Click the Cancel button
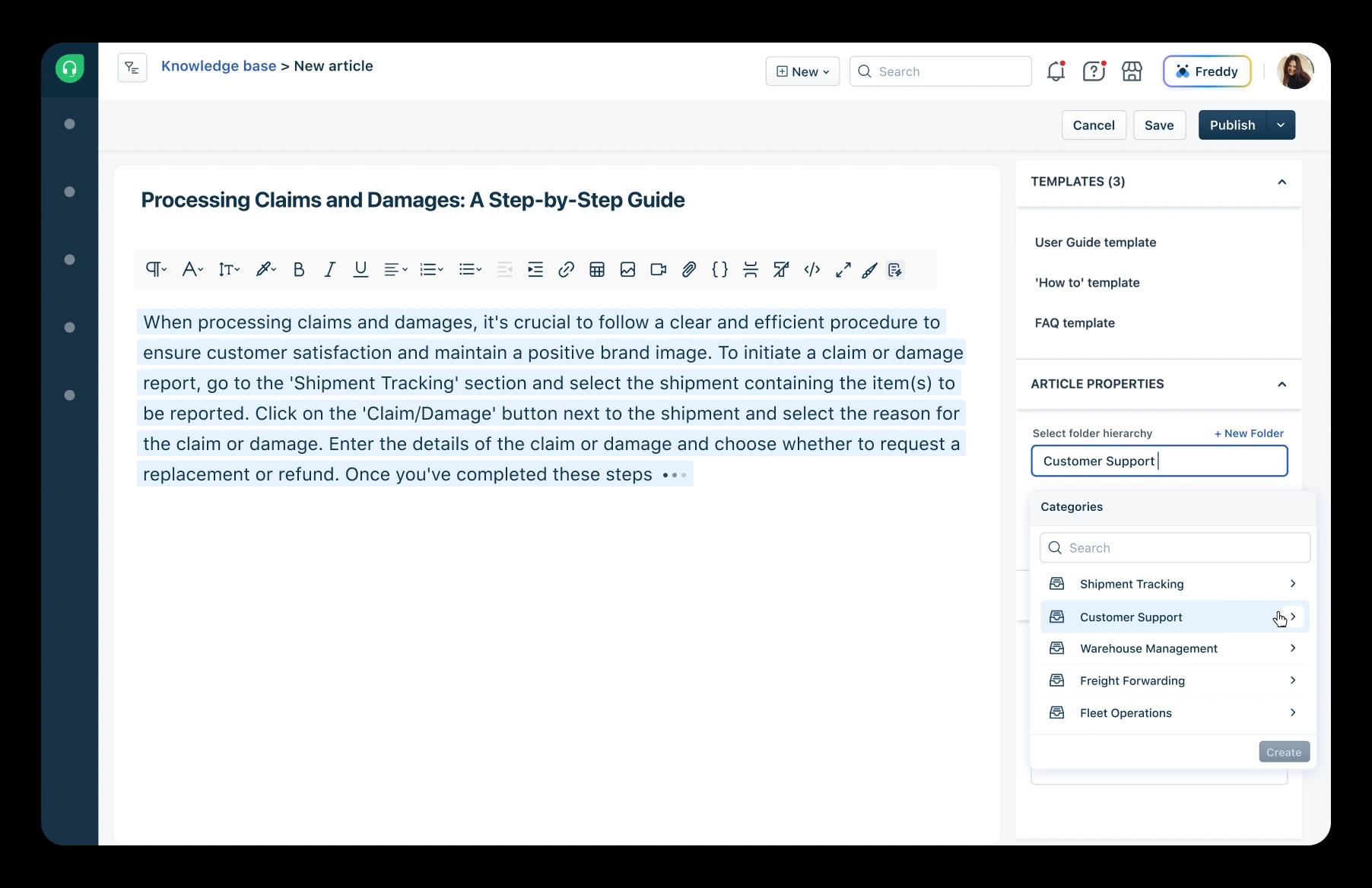 (1094, 125)
